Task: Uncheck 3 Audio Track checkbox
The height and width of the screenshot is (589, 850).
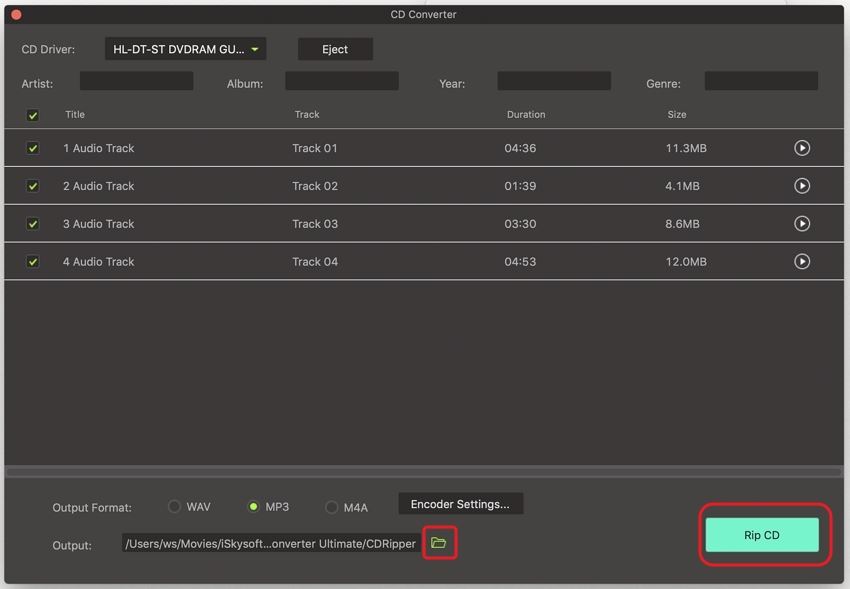Action: [33, 224]
